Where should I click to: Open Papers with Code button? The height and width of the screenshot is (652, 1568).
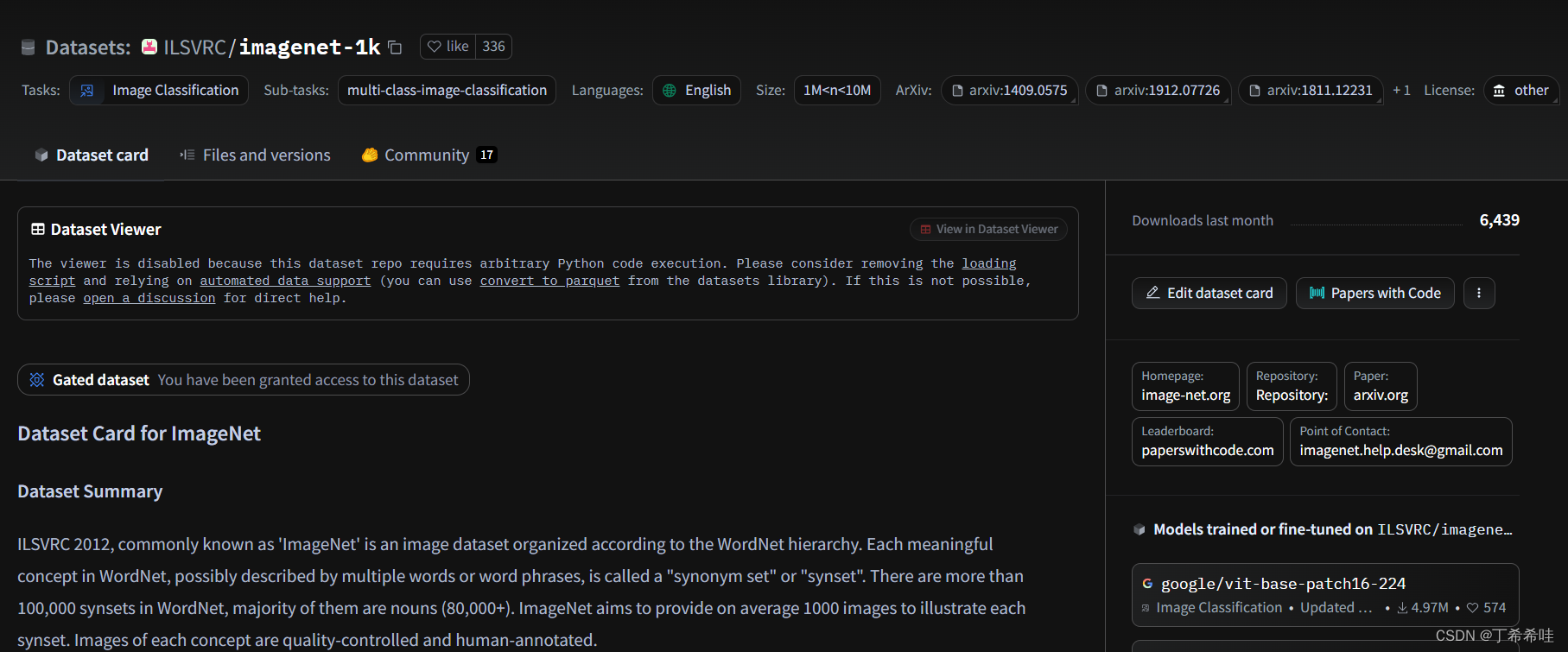point(1375,294)
